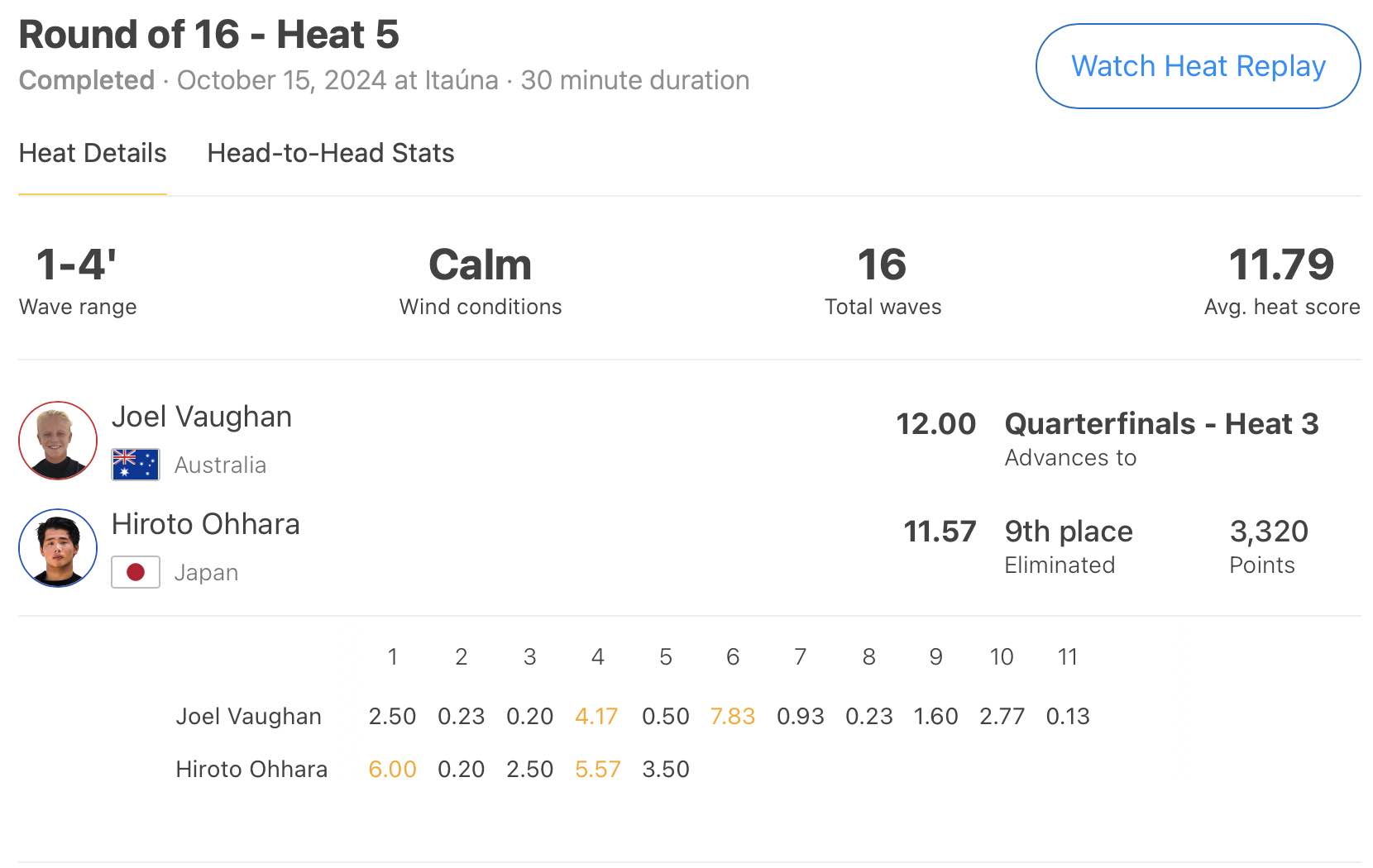Click Joel Vaughan's 12.00 heat total

[935, 424]
